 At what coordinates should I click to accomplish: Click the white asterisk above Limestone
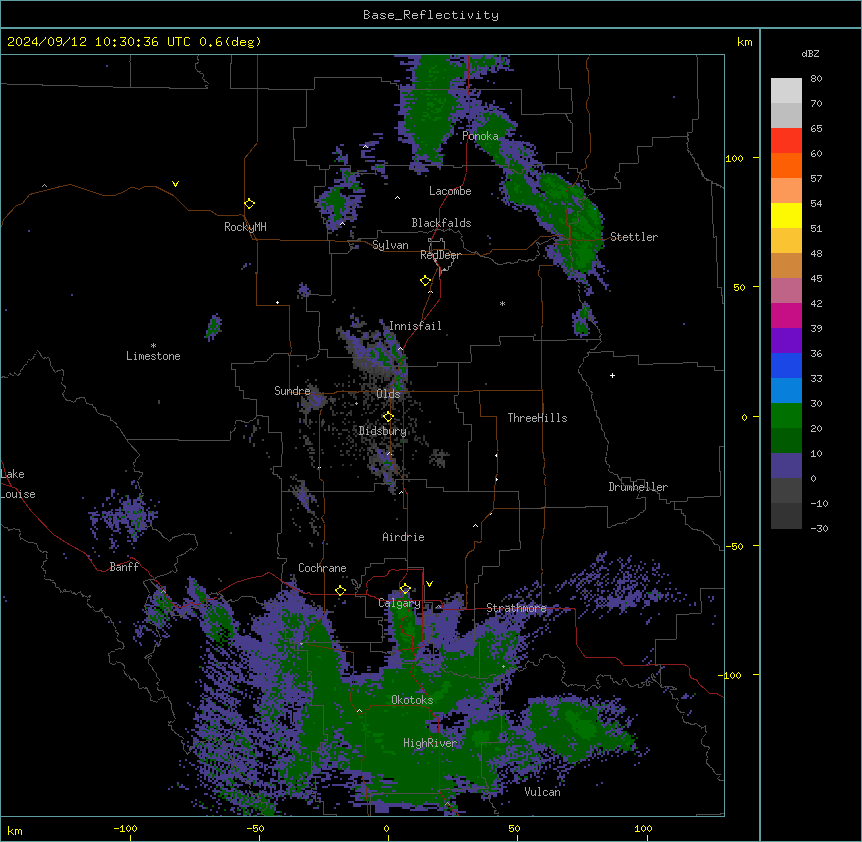click(x=153, y=346)
